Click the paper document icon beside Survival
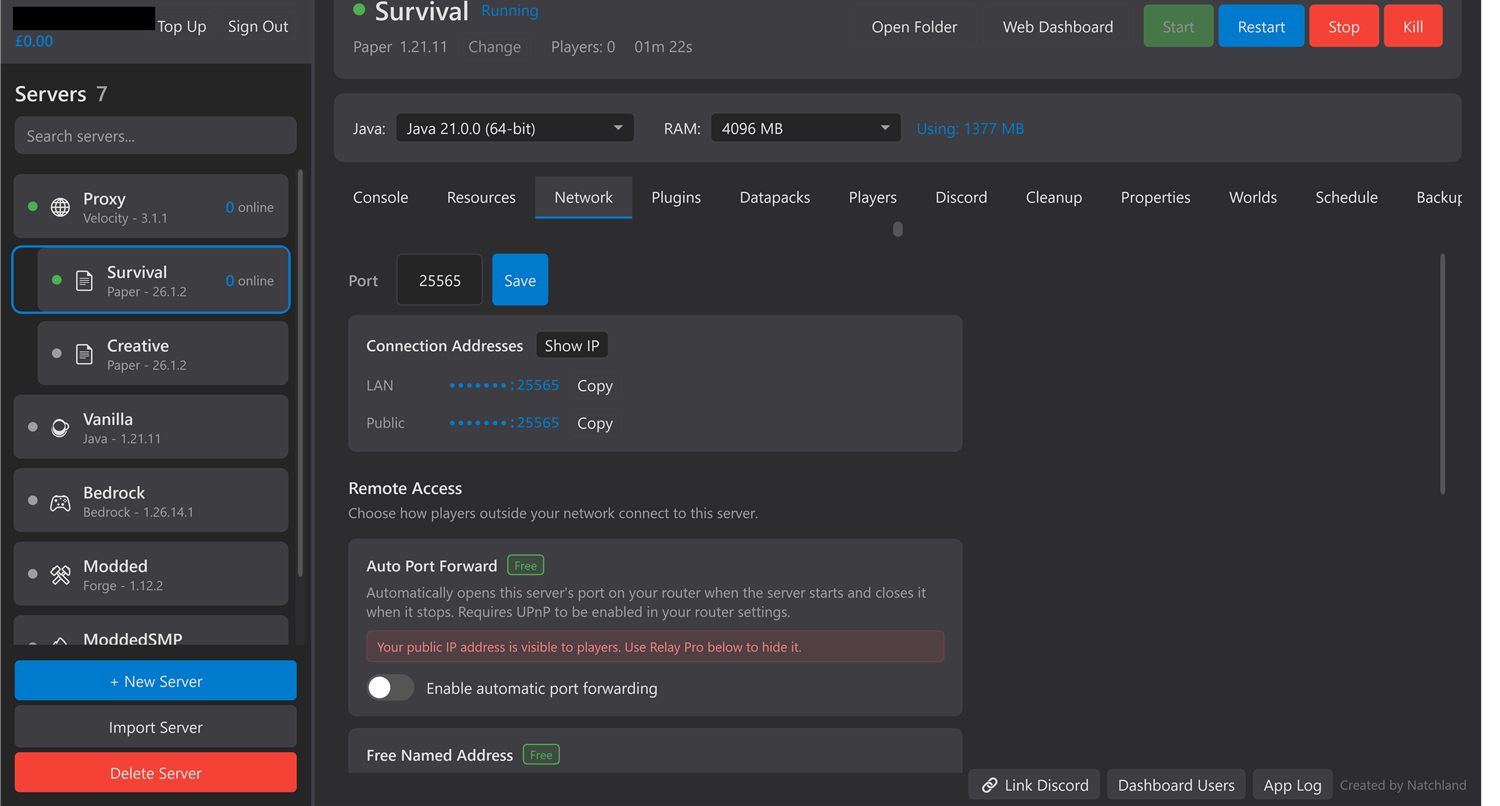 (84, 279)
